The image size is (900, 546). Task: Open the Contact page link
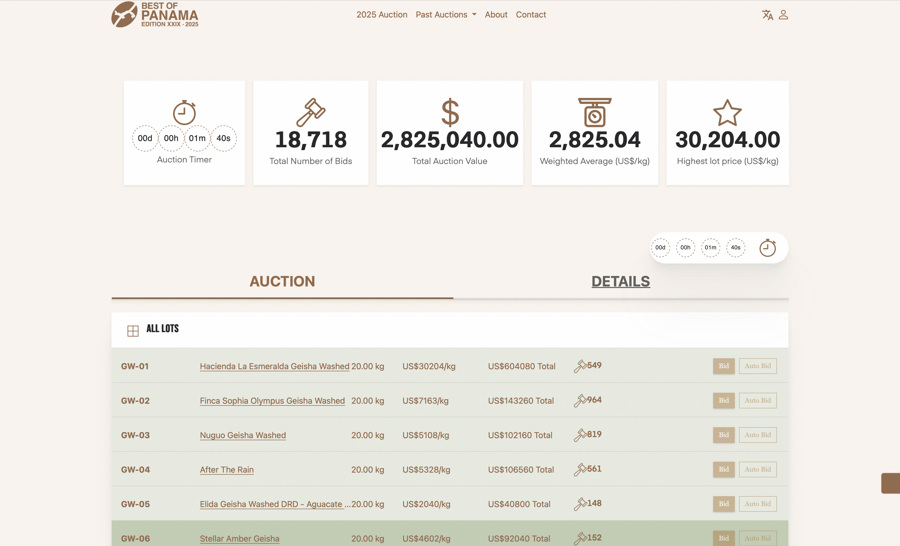531,15
